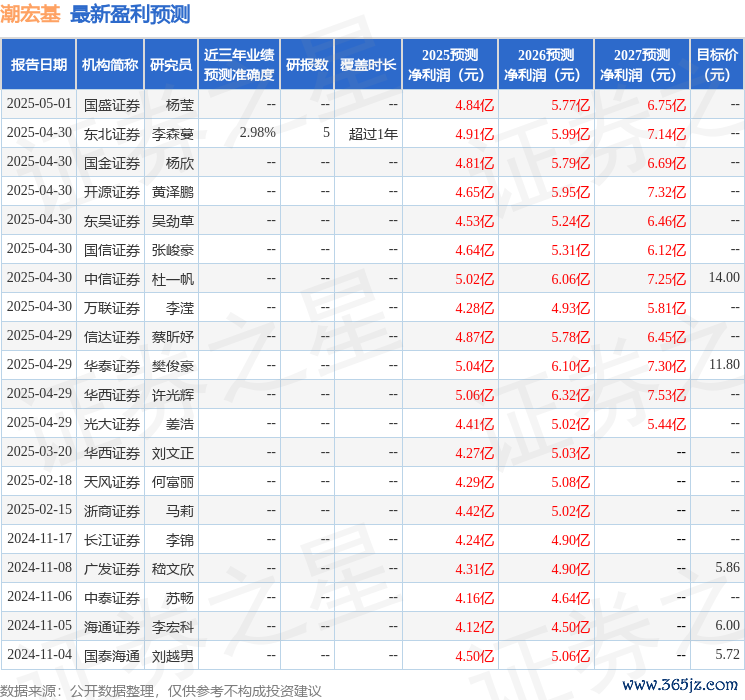The height and width of the screenshot is (700, 745).
Task: Select the 覆盖时长 column header
Action: click(368, 65)
